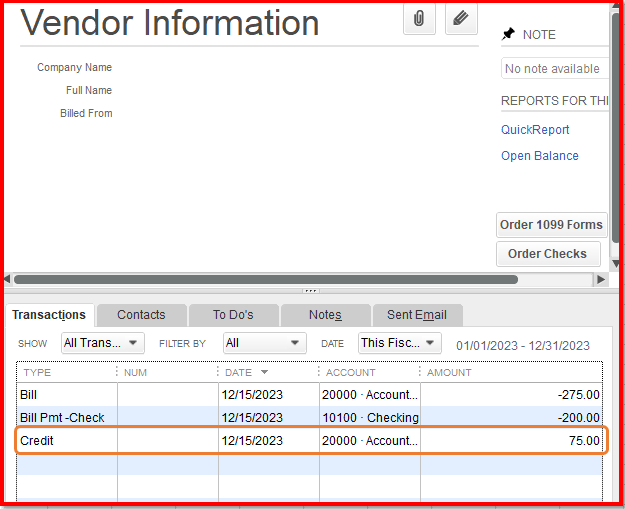625x509 pixels.
Task: Click the pencil edit vendor icon
Action: (x=461, y=19)
